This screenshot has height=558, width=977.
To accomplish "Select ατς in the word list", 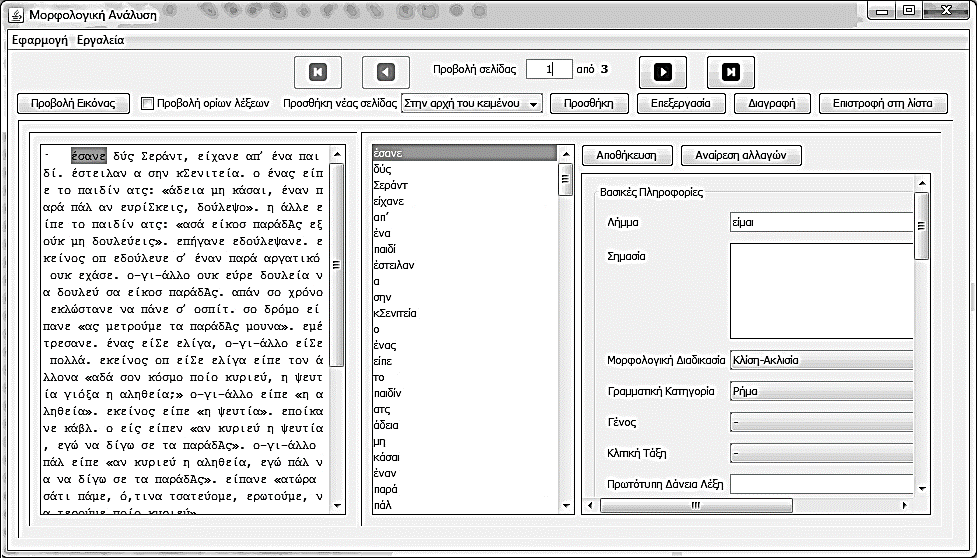I will (464, 410).
